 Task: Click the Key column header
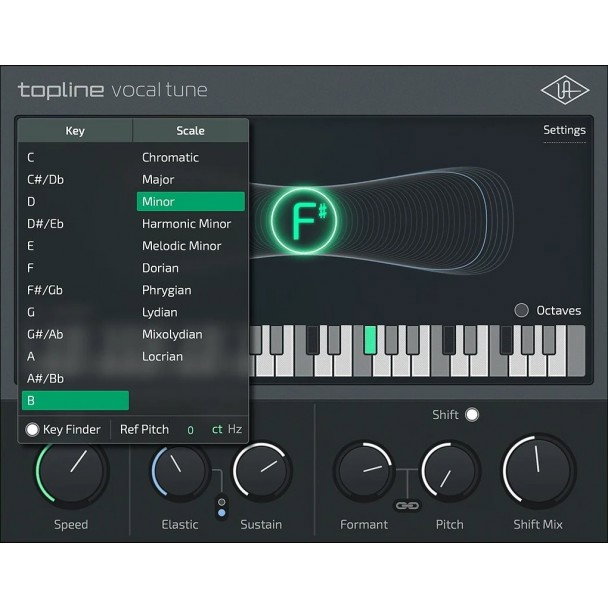coord(75,131)
